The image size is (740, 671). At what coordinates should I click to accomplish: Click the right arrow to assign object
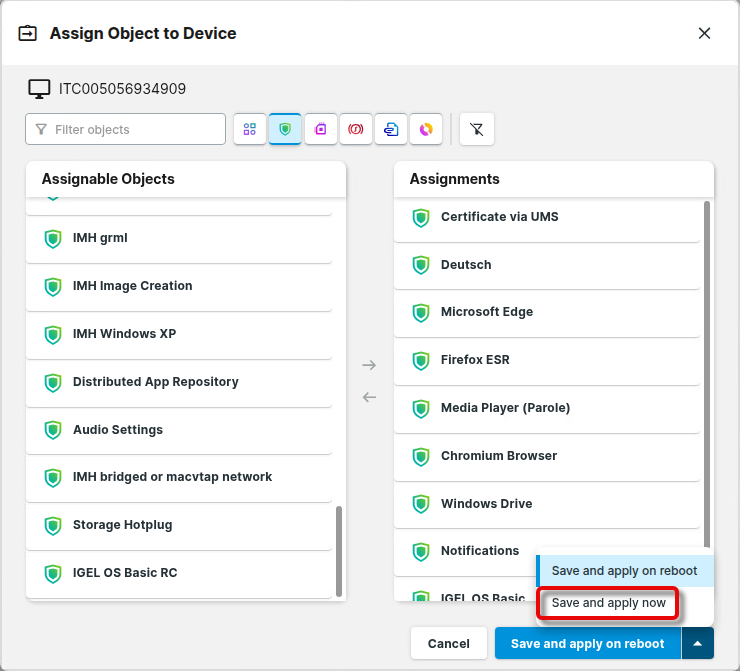pos(369,365)
